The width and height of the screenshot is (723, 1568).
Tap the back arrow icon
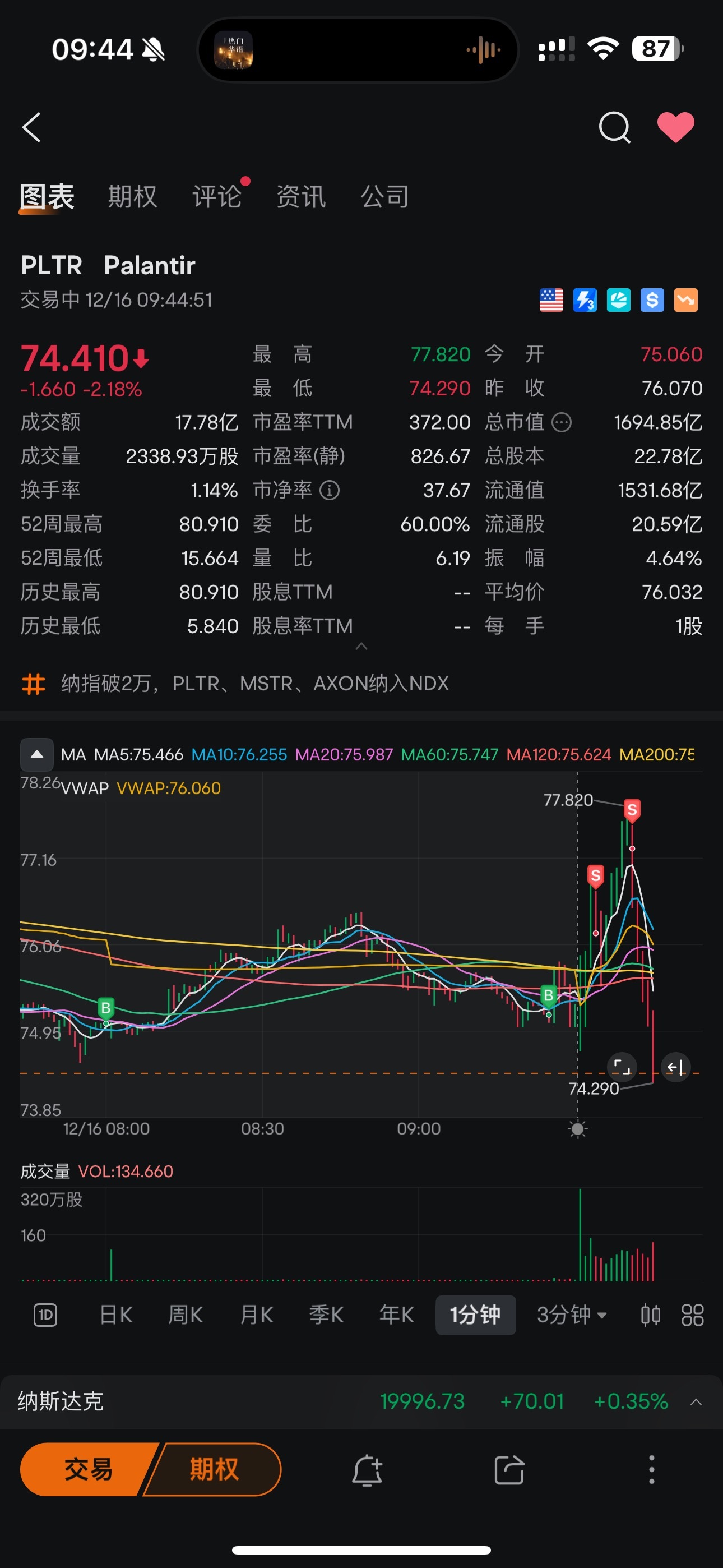31,127
